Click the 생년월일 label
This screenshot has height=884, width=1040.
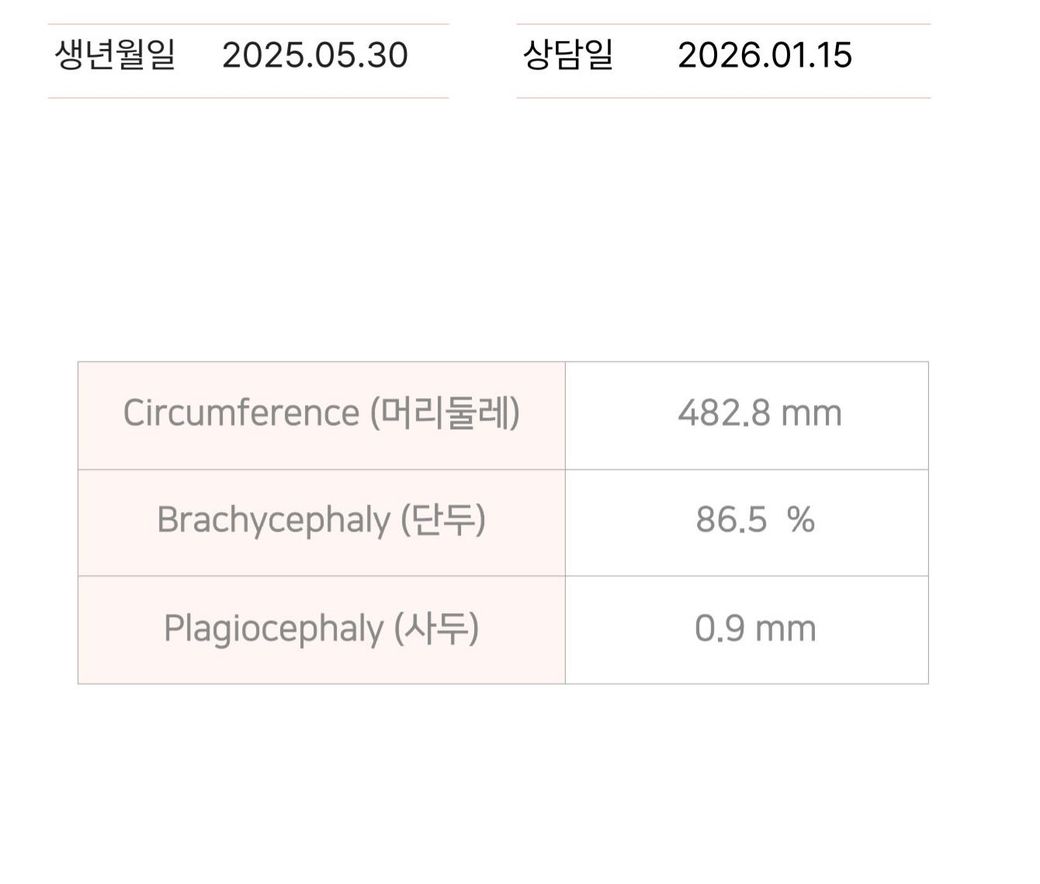click(115, 54)
